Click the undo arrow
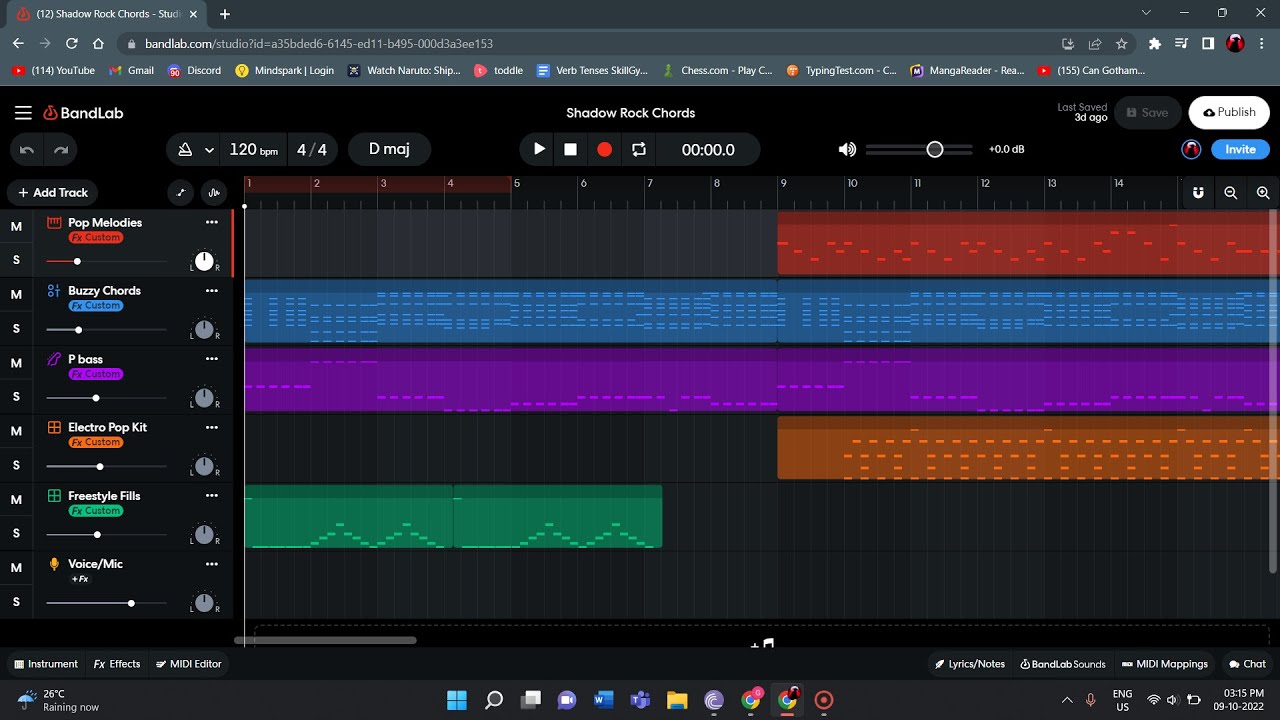Image resolution: width=1280 pixels, height=720 pixels. coord(27,150)
